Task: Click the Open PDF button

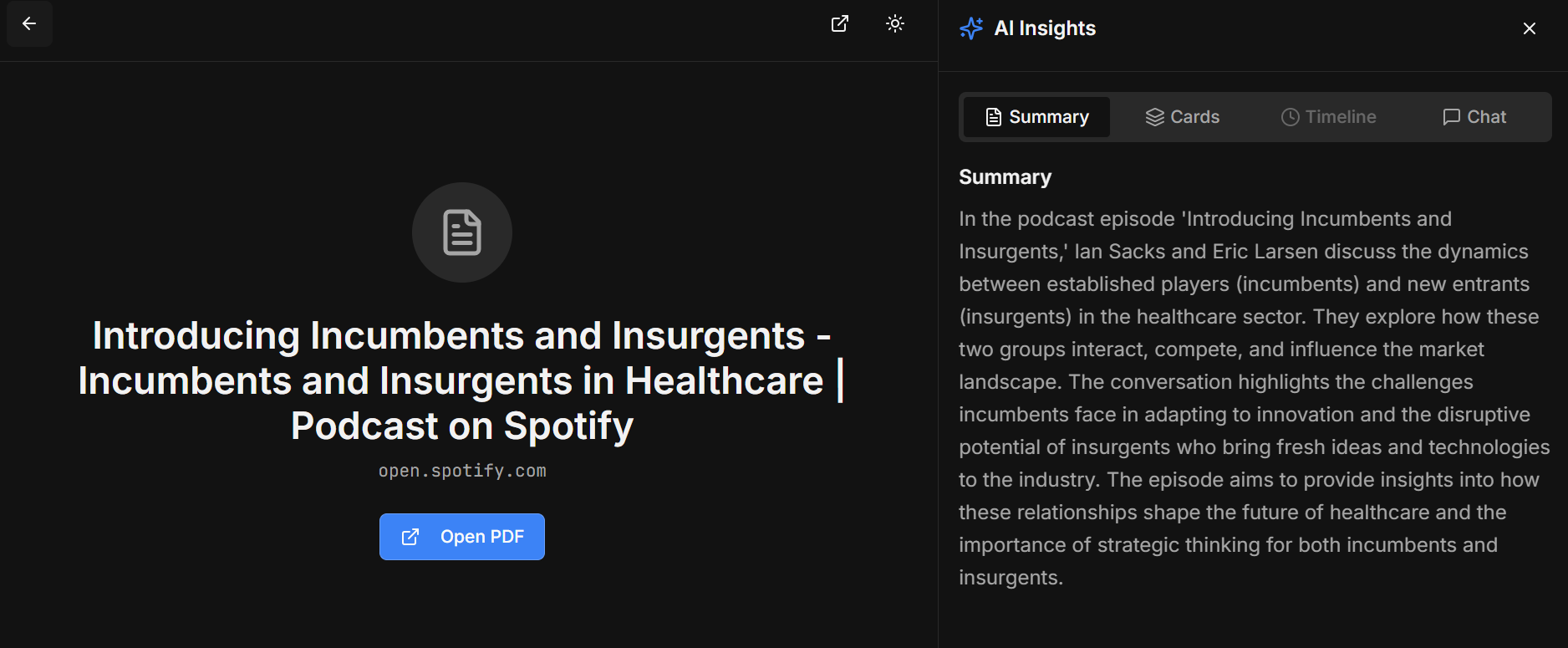Action: (462, 537)
